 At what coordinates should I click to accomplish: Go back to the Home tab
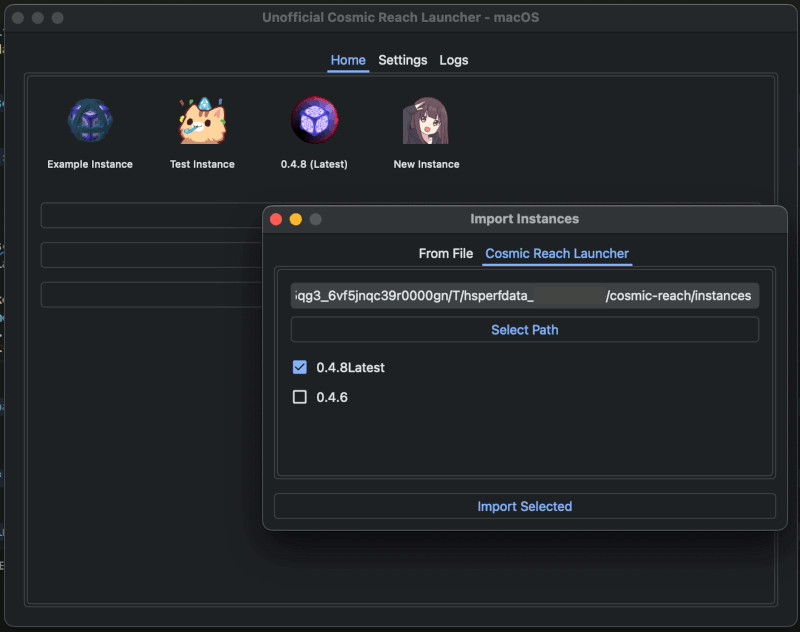click(348, 60)
